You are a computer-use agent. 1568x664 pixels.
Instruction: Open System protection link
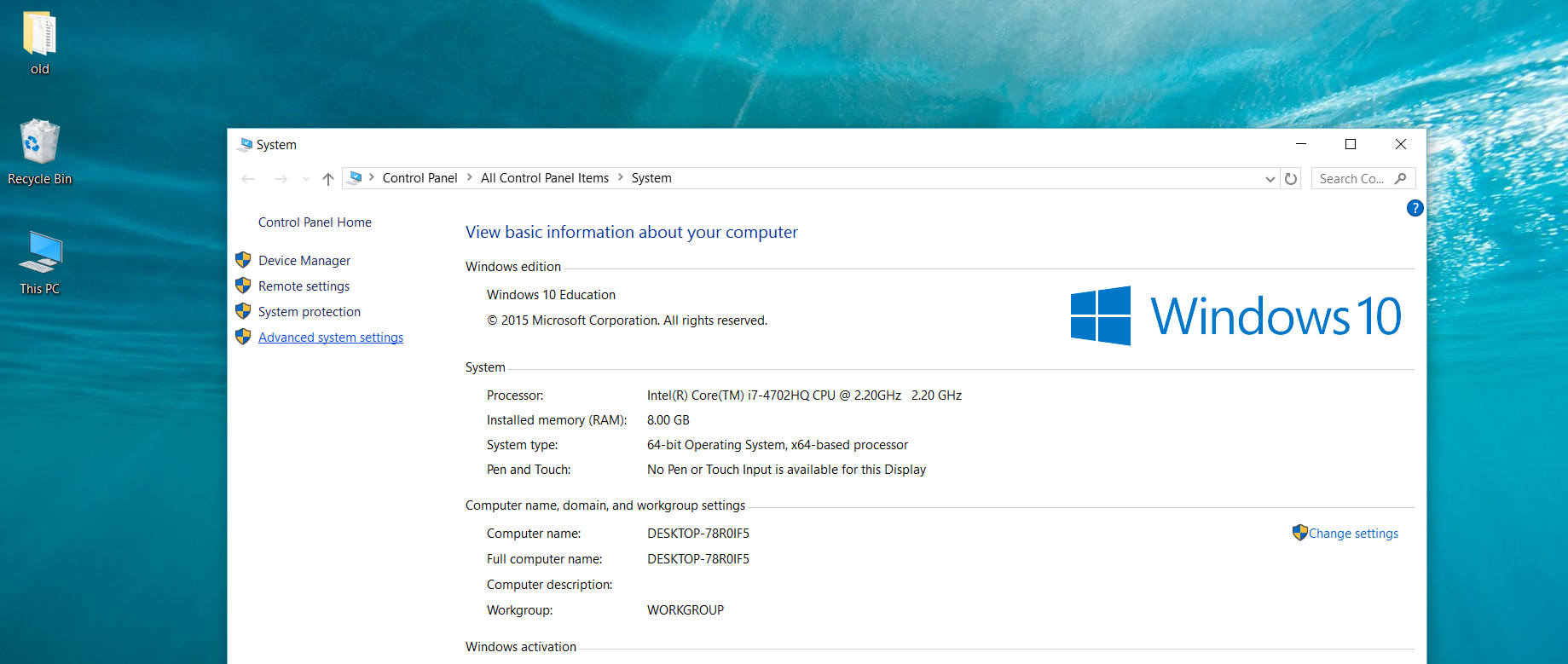[310, 312]
